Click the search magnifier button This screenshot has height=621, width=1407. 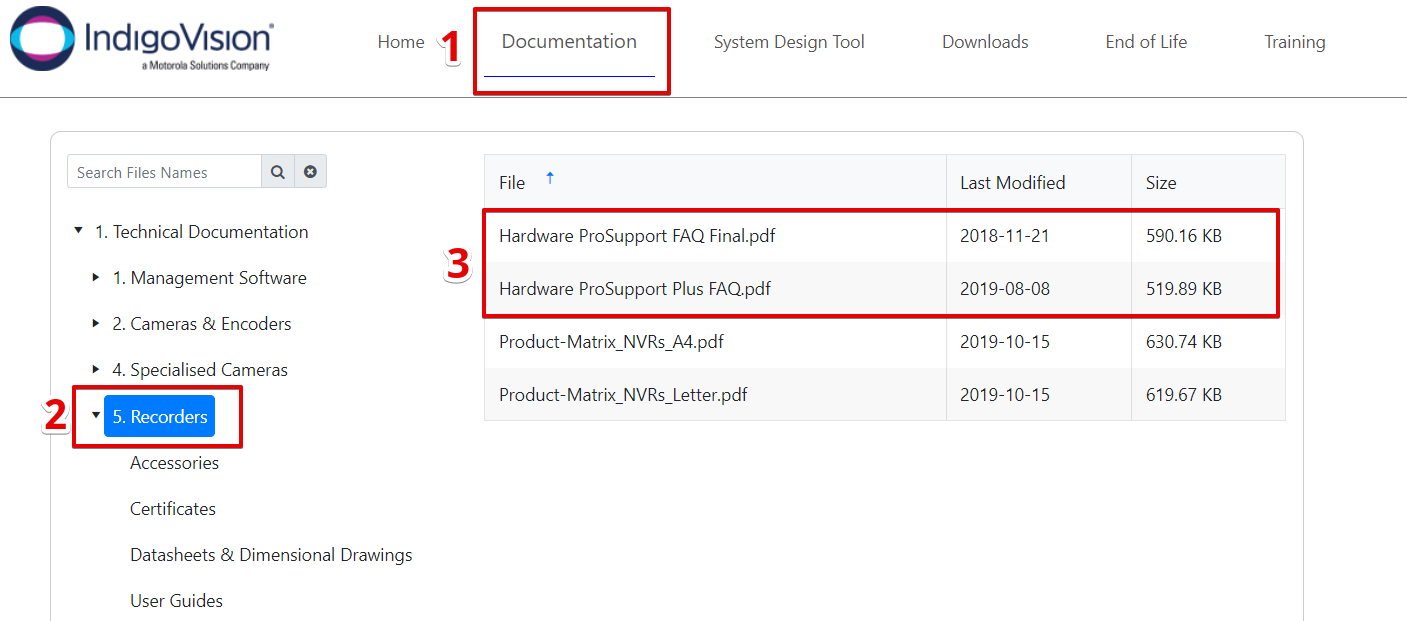278,172
